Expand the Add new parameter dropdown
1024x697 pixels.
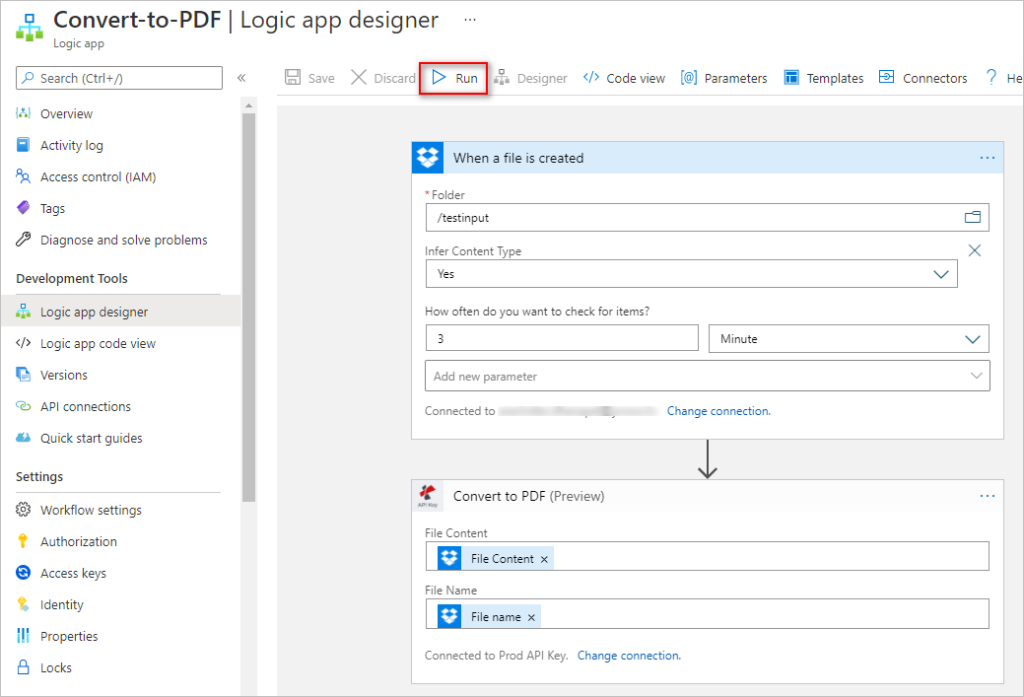click(976, 375)
